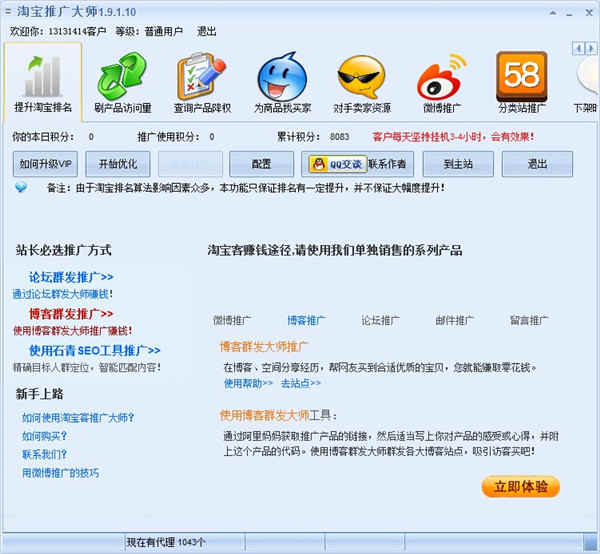
Task: Click the orange 立即体验 button
Action: 520,487
